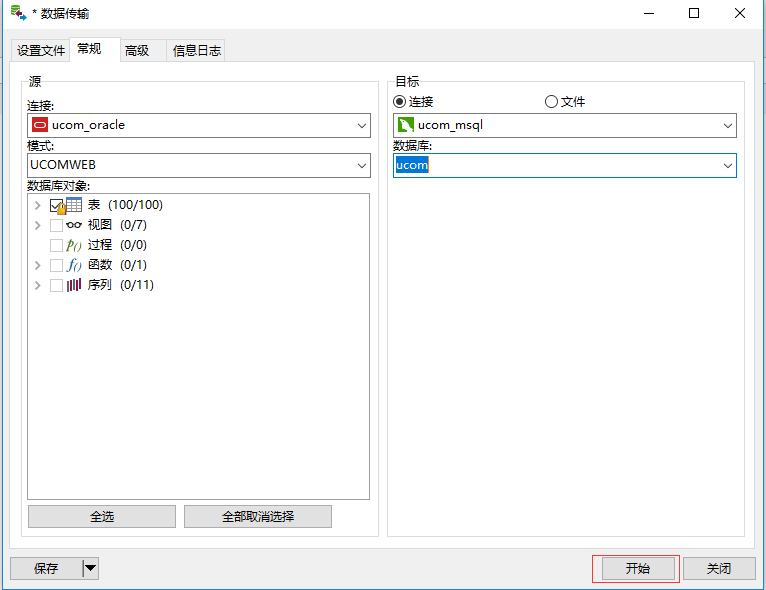Check the 序列 (0/11) checkbox
766x590 pixels.
point(56,285)
